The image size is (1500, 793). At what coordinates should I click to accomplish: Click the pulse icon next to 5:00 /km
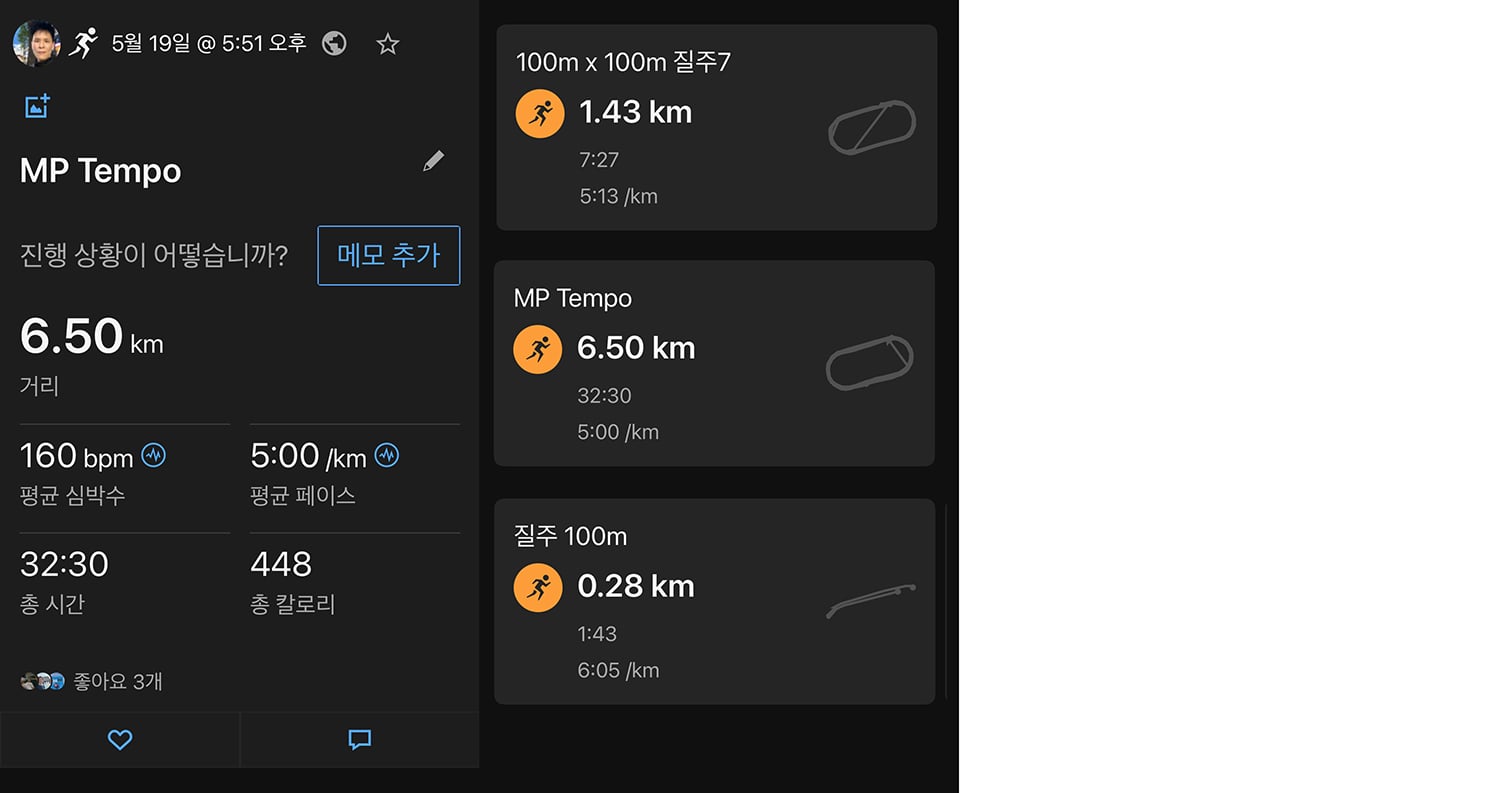click(386, 456)
